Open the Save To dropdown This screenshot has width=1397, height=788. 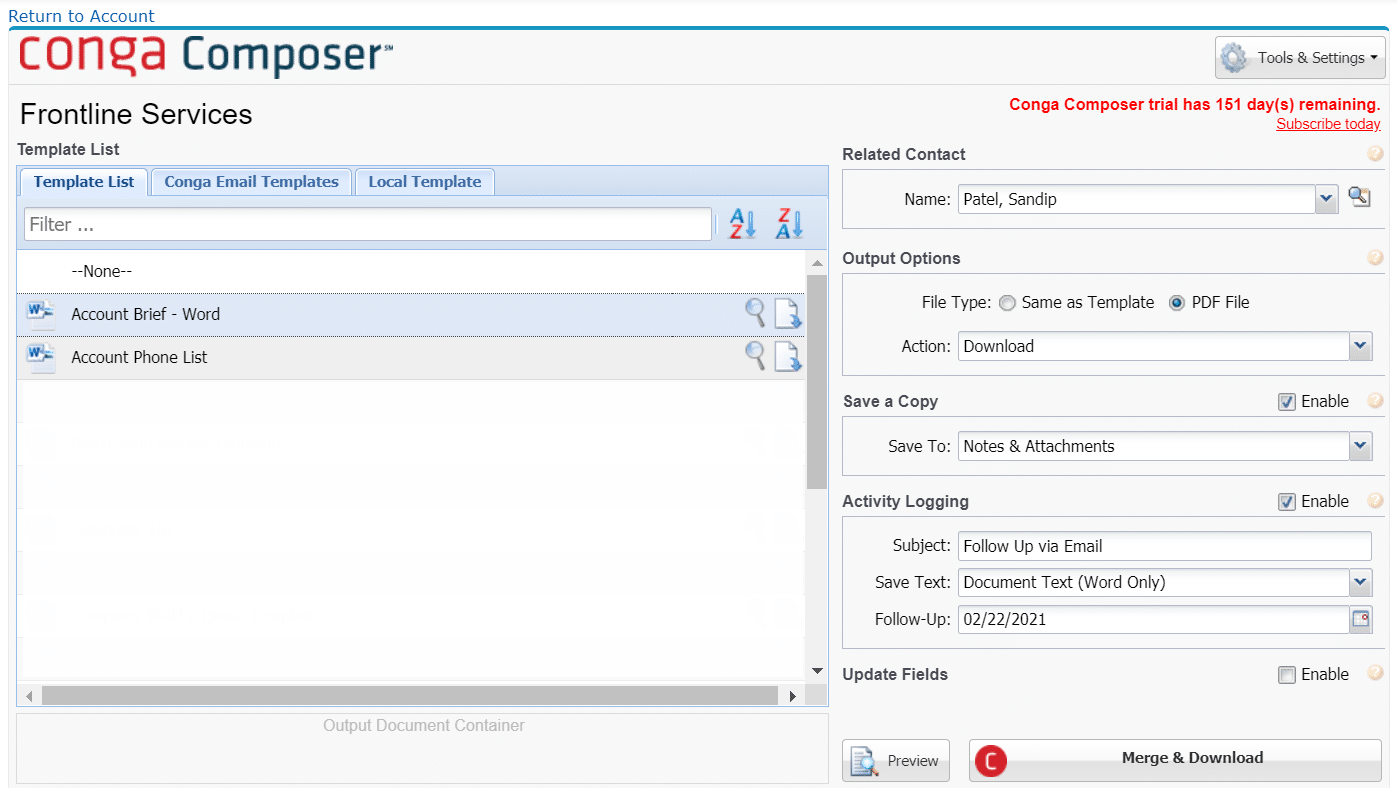(1360, 446)
